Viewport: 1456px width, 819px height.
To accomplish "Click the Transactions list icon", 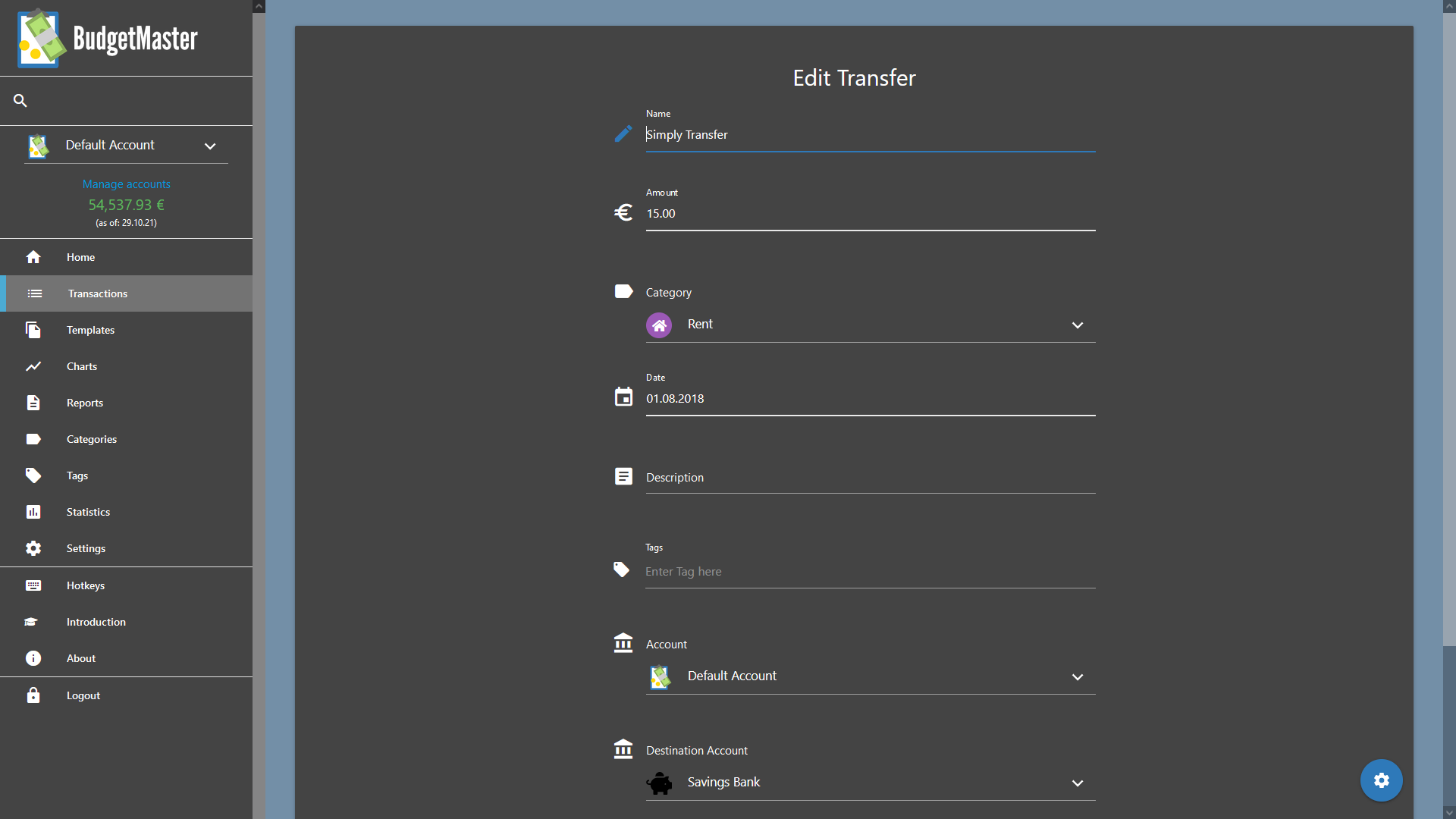I will [35, 293].
